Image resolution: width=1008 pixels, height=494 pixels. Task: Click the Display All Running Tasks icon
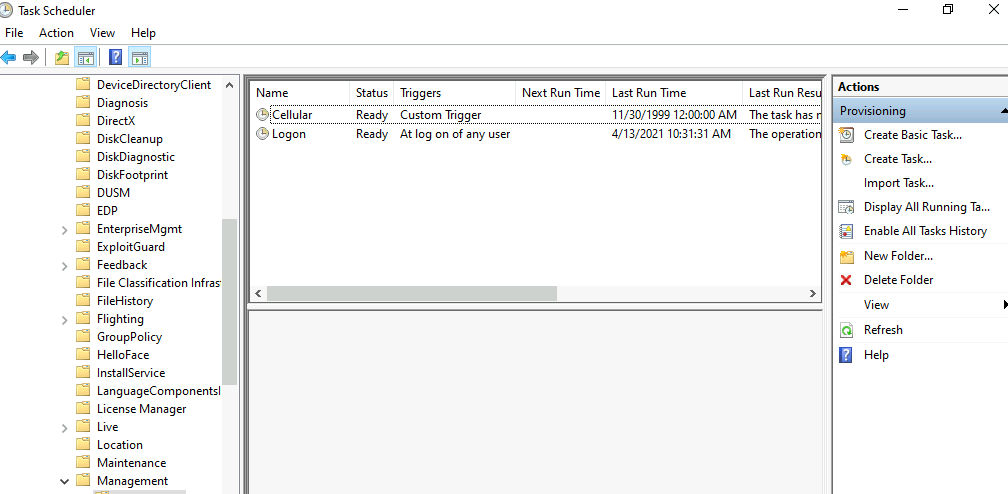tap(847, 207)
